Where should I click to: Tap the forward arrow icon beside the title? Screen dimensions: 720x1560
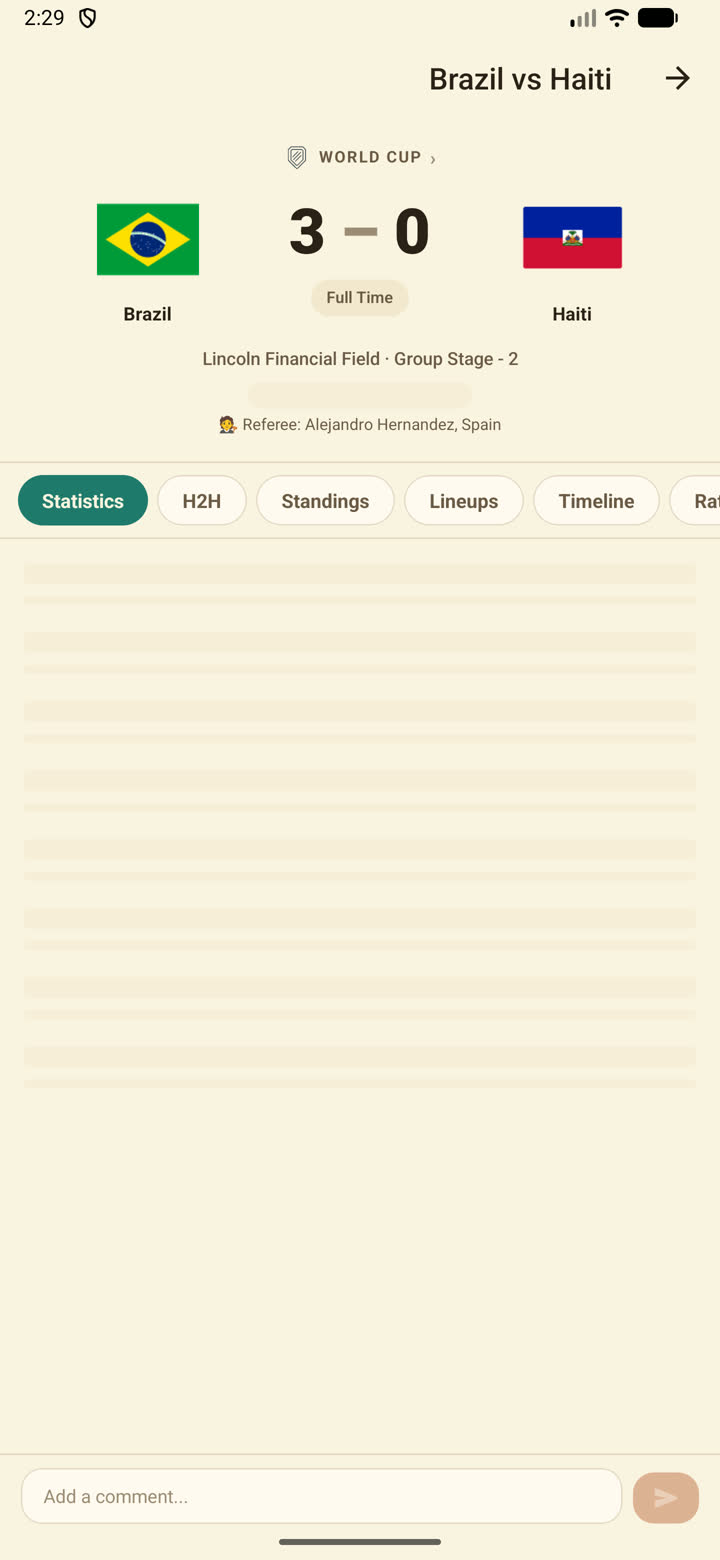point(678,79)
